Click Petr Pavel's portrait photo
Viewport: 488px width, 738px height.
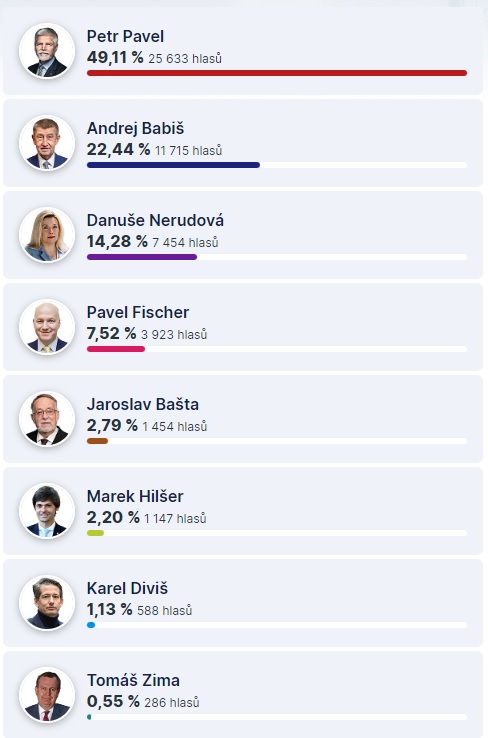[x=47, y=51]
